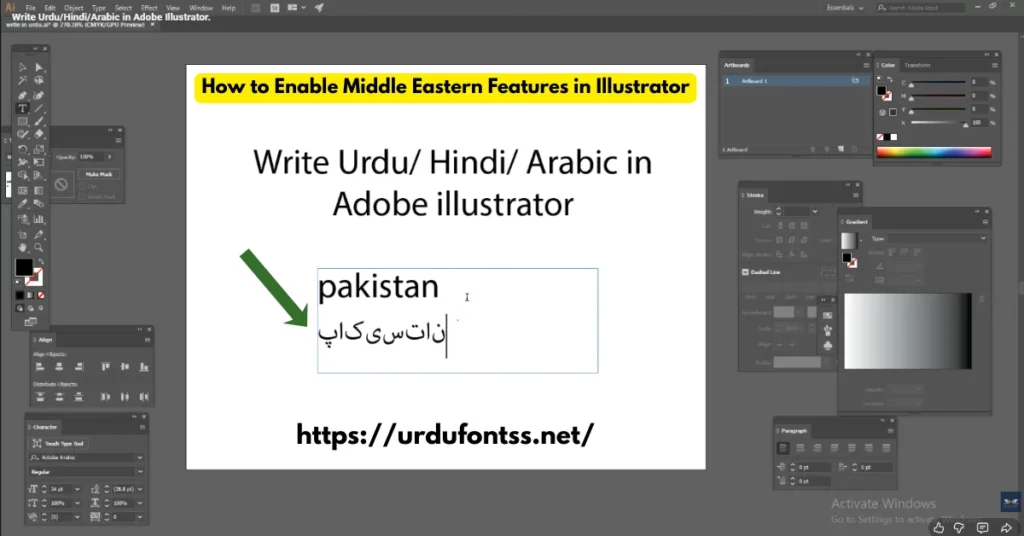
Task: Click the Search Adobe Stock field
Action: pyautogui.click(x=921, y=8)
